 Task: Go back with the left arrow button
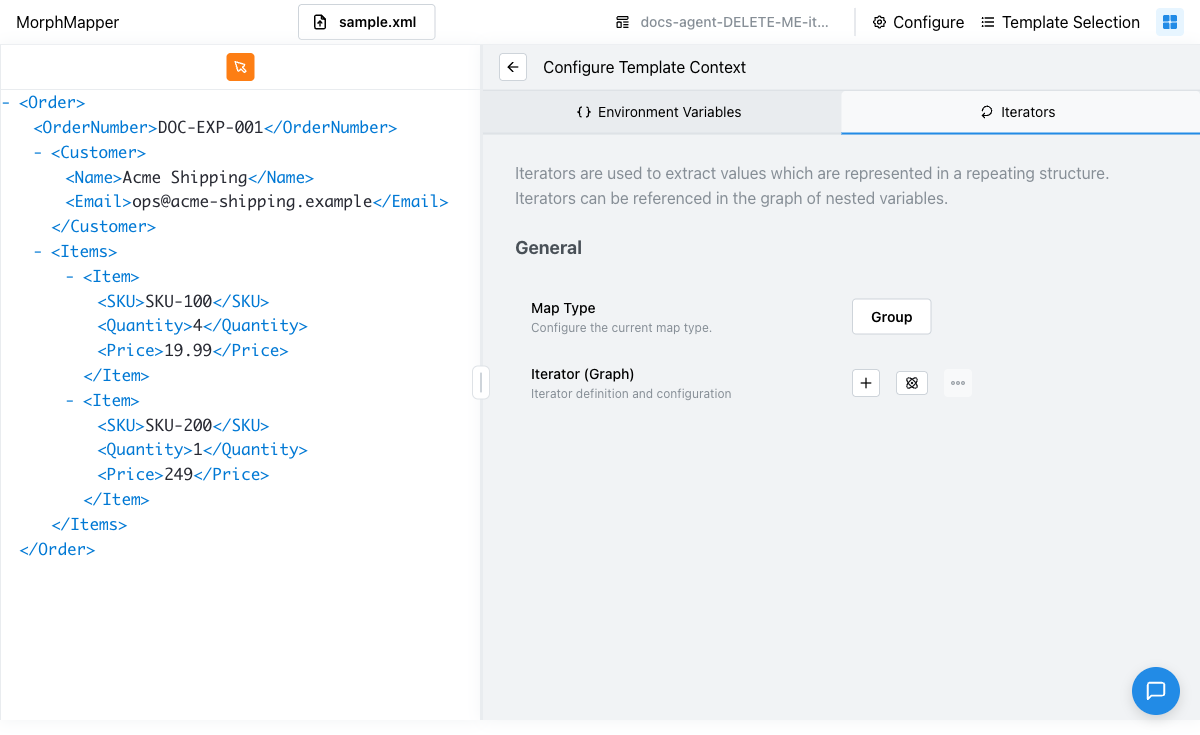tap(513, 67)
